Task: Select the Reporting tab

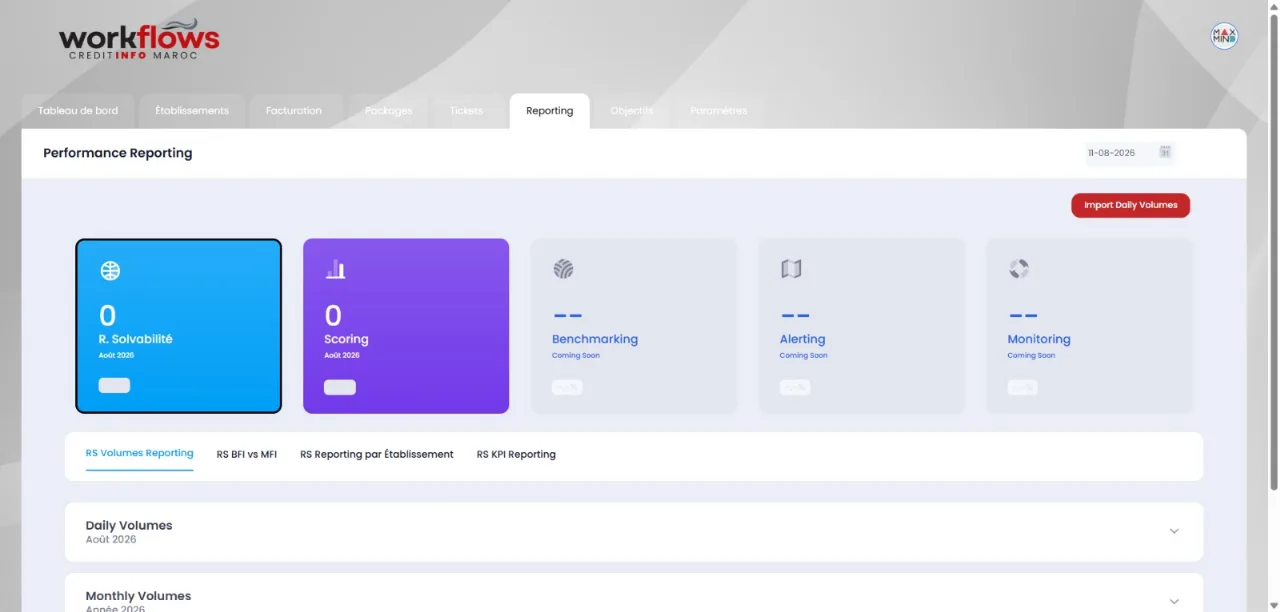Action: pyautogui.click(x=549, y=111)
